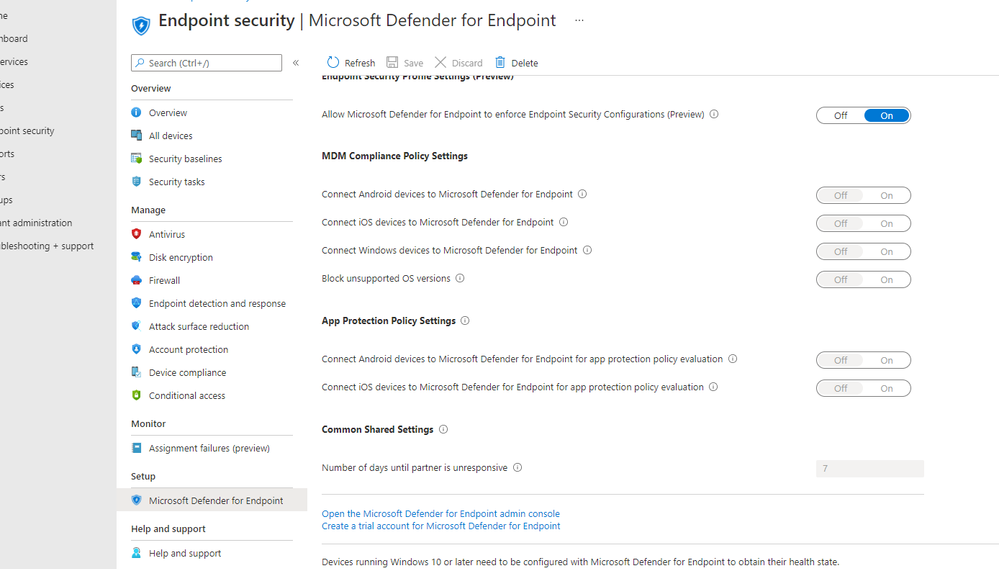The width and height of the screenshot is (999, 569).
Task: Click info icon next to Common Shared Settings
Action: (443, 430)
